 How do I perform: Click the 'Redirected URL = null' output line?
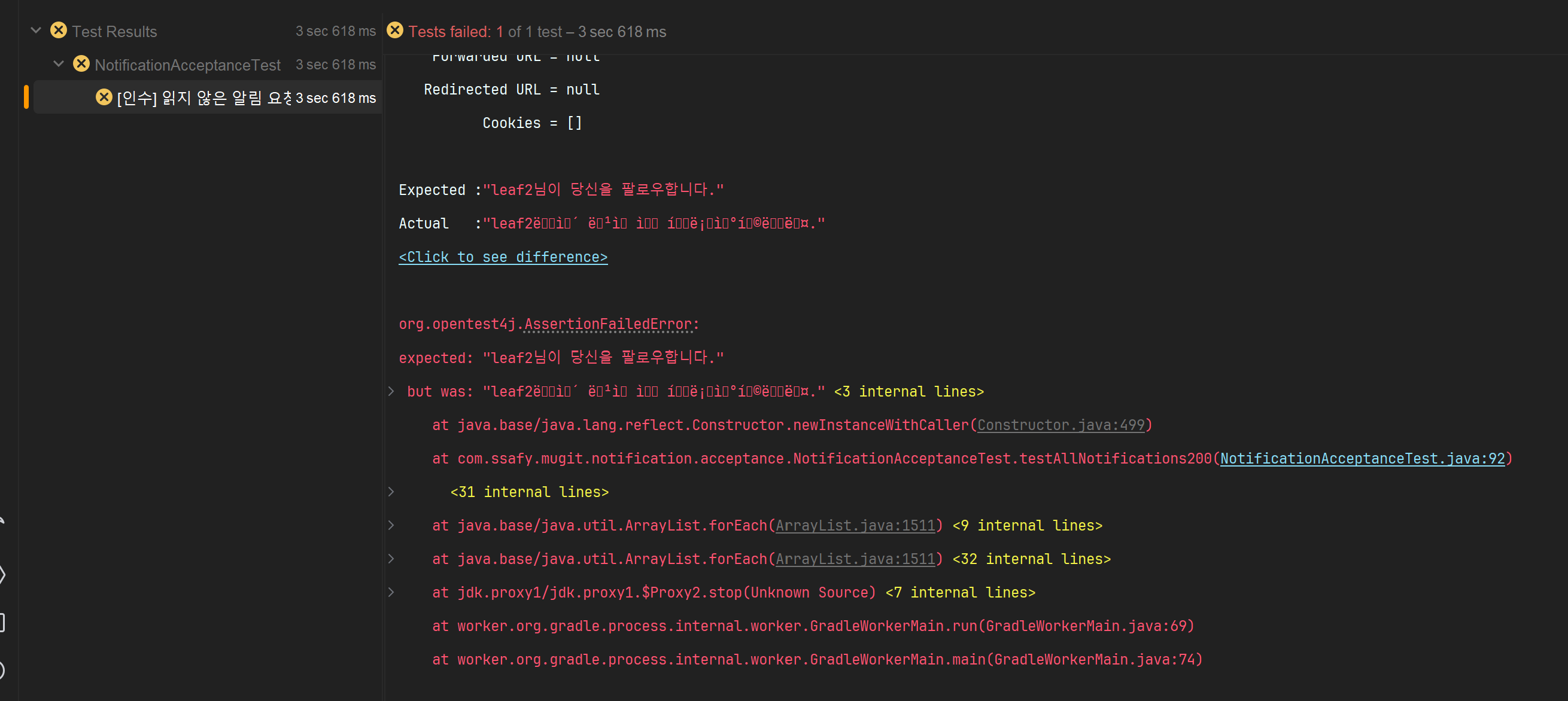(511, 90)
